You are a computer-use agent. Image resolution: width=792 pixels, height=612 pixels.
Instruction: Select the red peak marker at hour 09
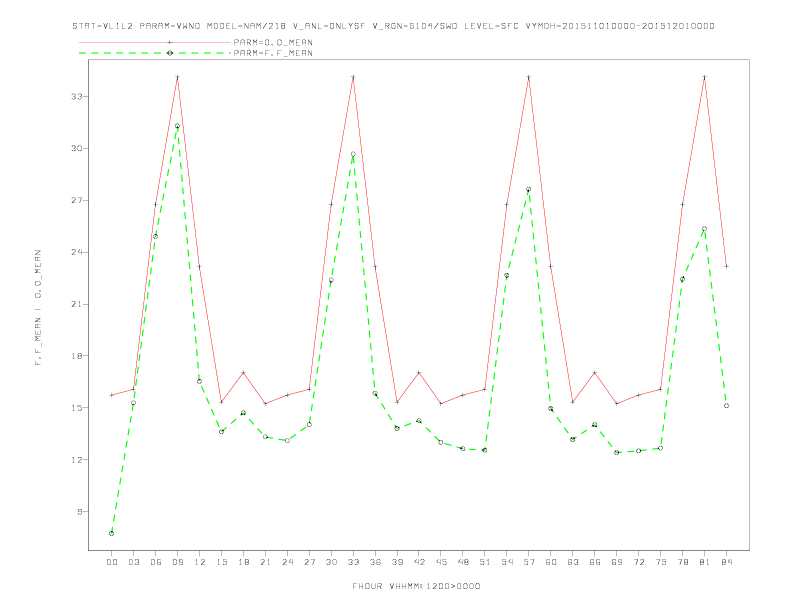(x=177, y=77)
